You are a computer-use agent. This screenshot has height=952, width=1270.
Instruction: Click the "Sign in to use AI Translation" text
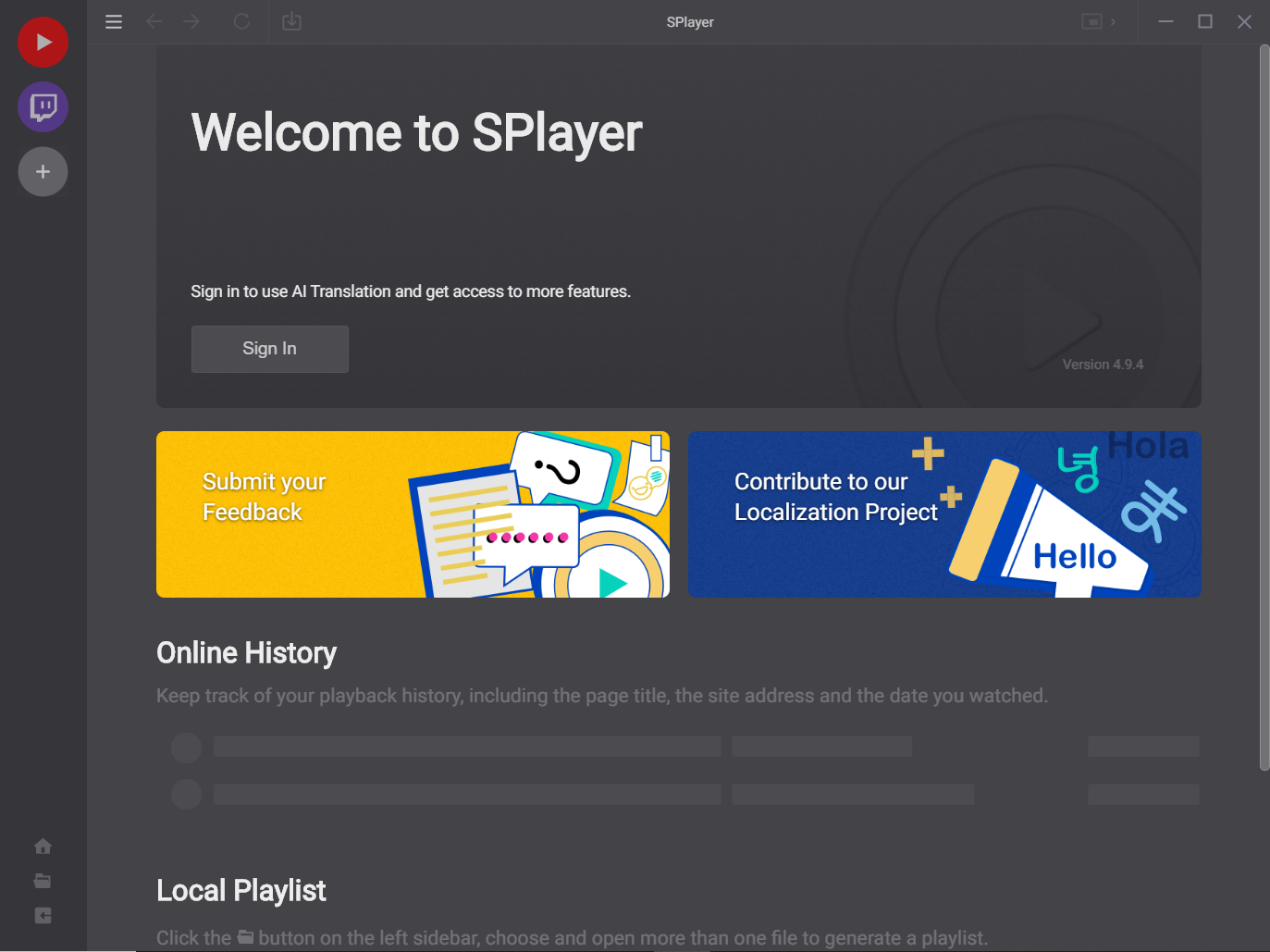411,291
